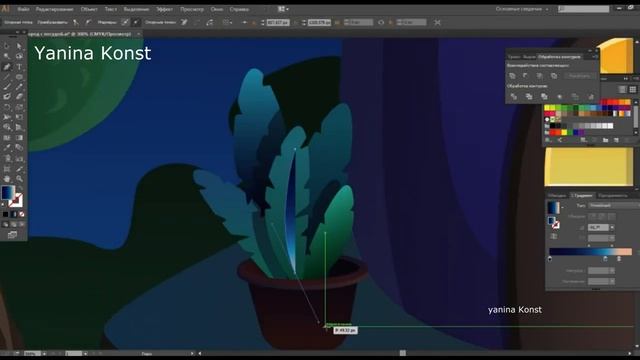
Task: Open zoom level dropdown in status bar
Action: (x=44, y=353)
